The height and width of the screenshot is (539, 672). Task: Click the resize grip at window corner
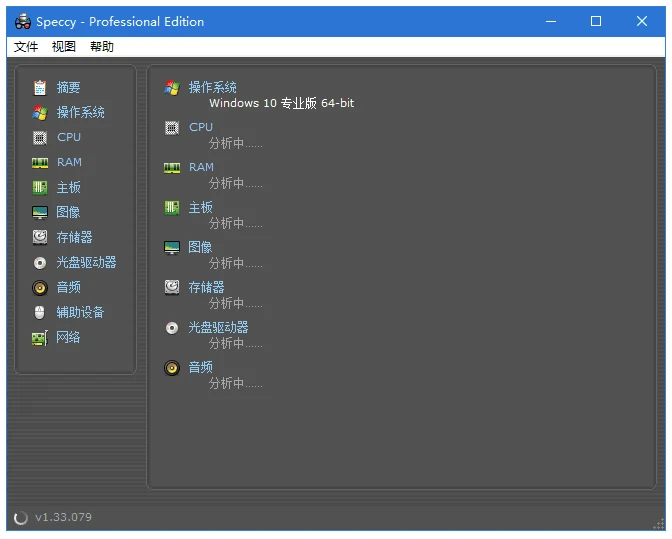659,524
